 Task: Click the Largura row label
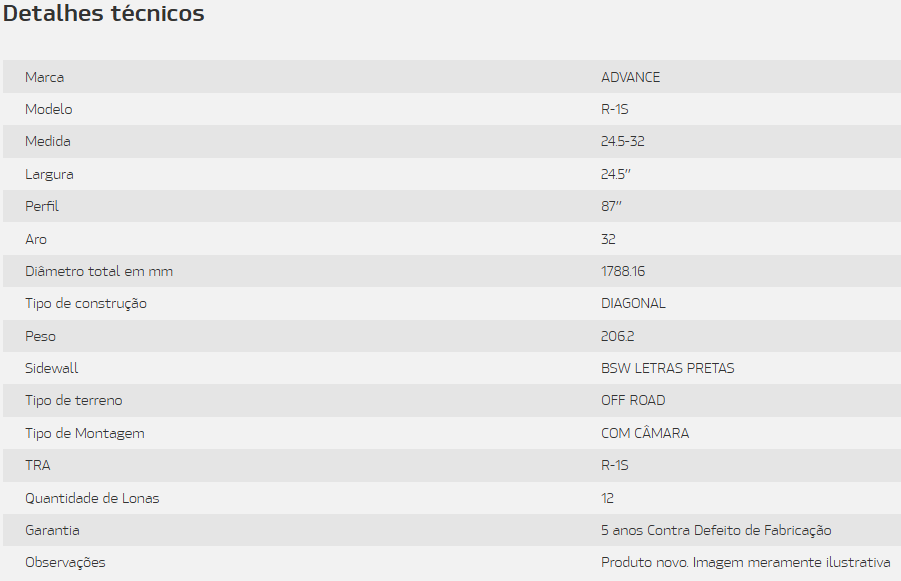tap(49, 174)
